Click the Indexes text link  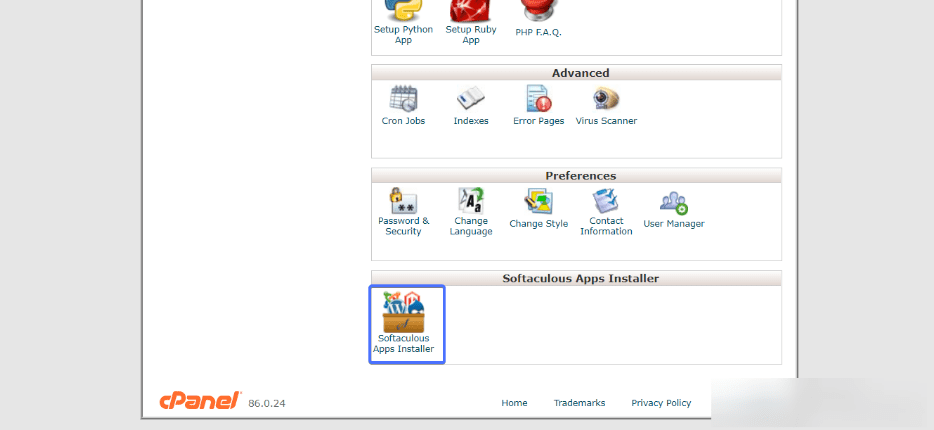(471, 121)
